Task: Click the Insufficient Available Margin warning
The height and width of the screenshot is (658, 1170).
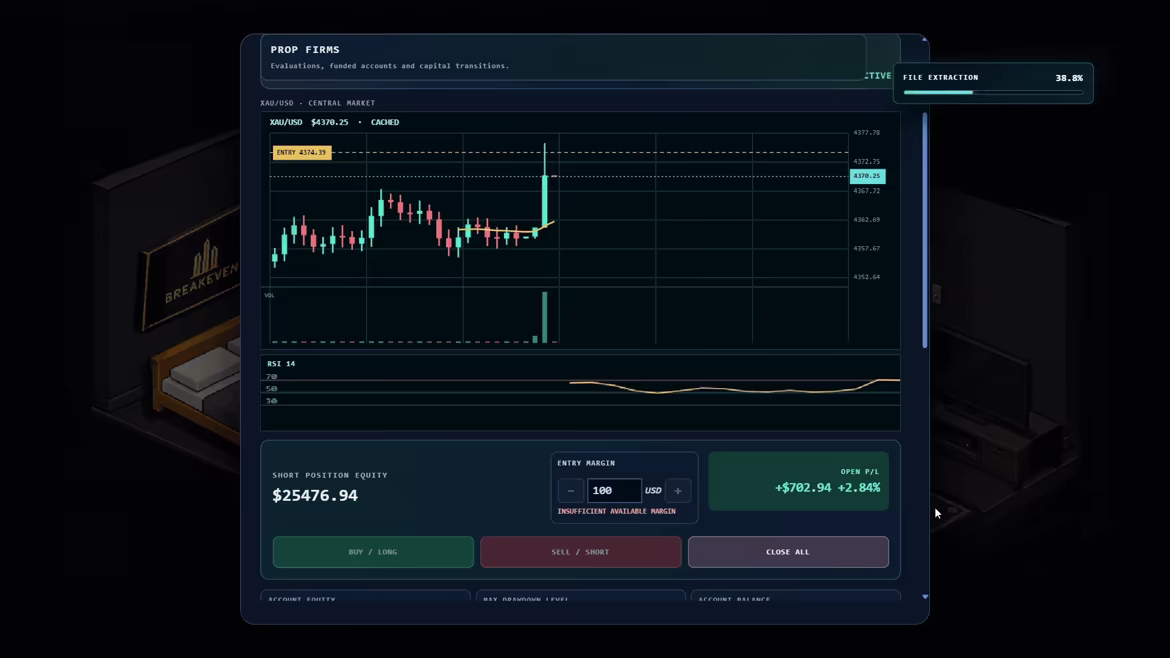Action: click(x=616, y=512)
